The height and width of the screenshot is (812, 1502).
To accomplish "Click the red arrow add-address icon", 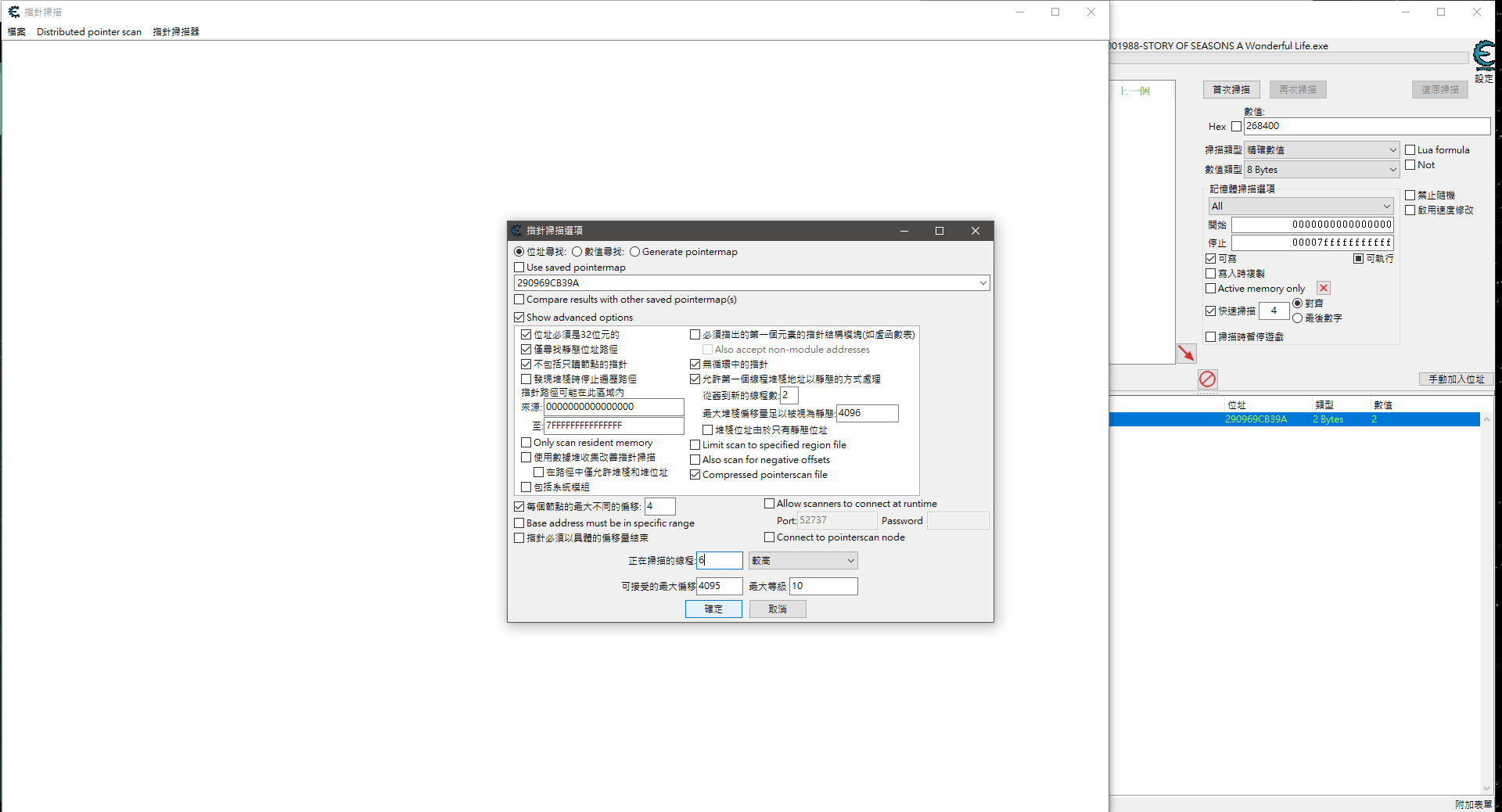I will 1186,354.
